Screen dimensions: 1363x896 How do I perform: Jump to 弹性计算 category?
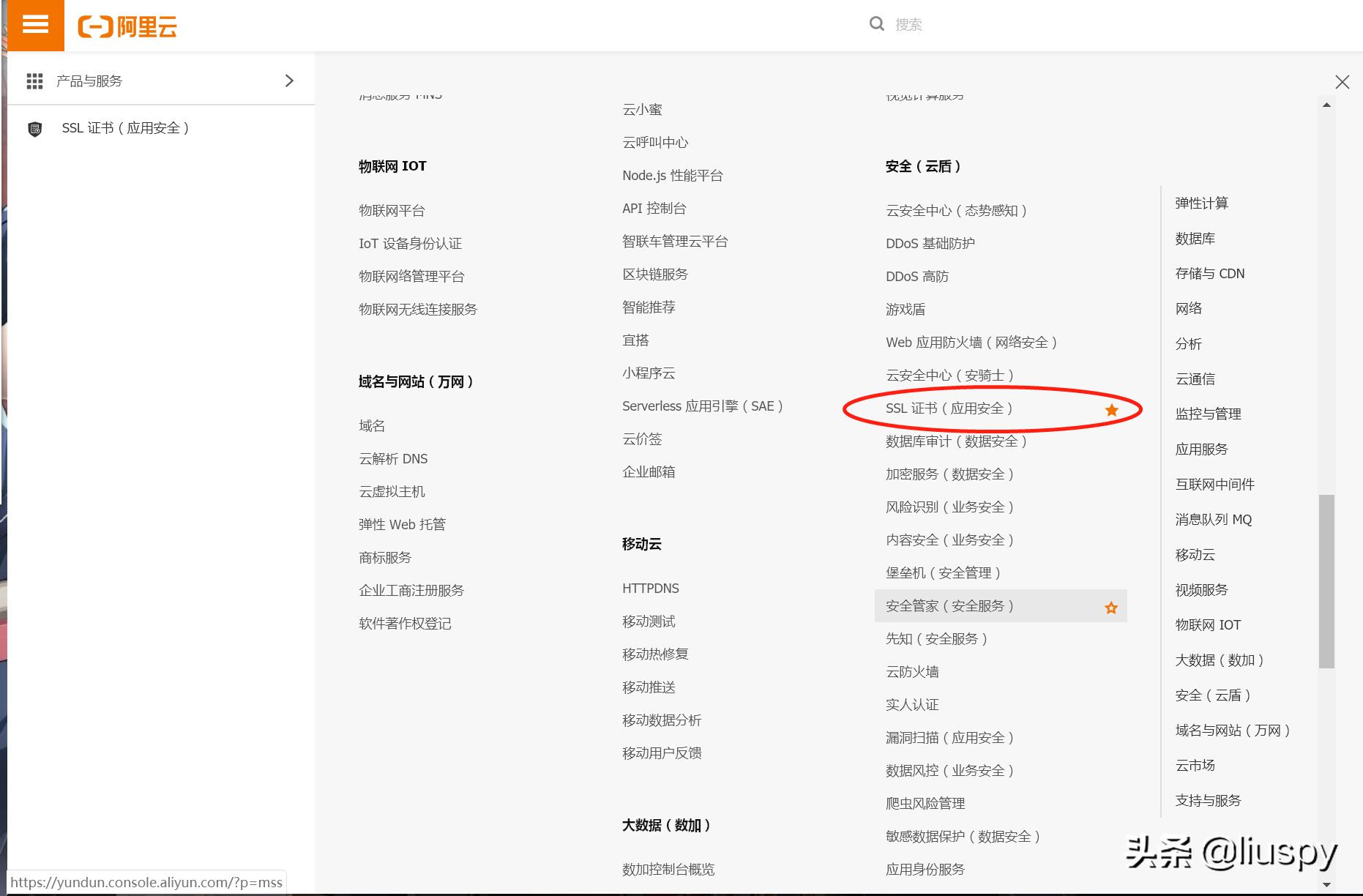point(1201,204)
